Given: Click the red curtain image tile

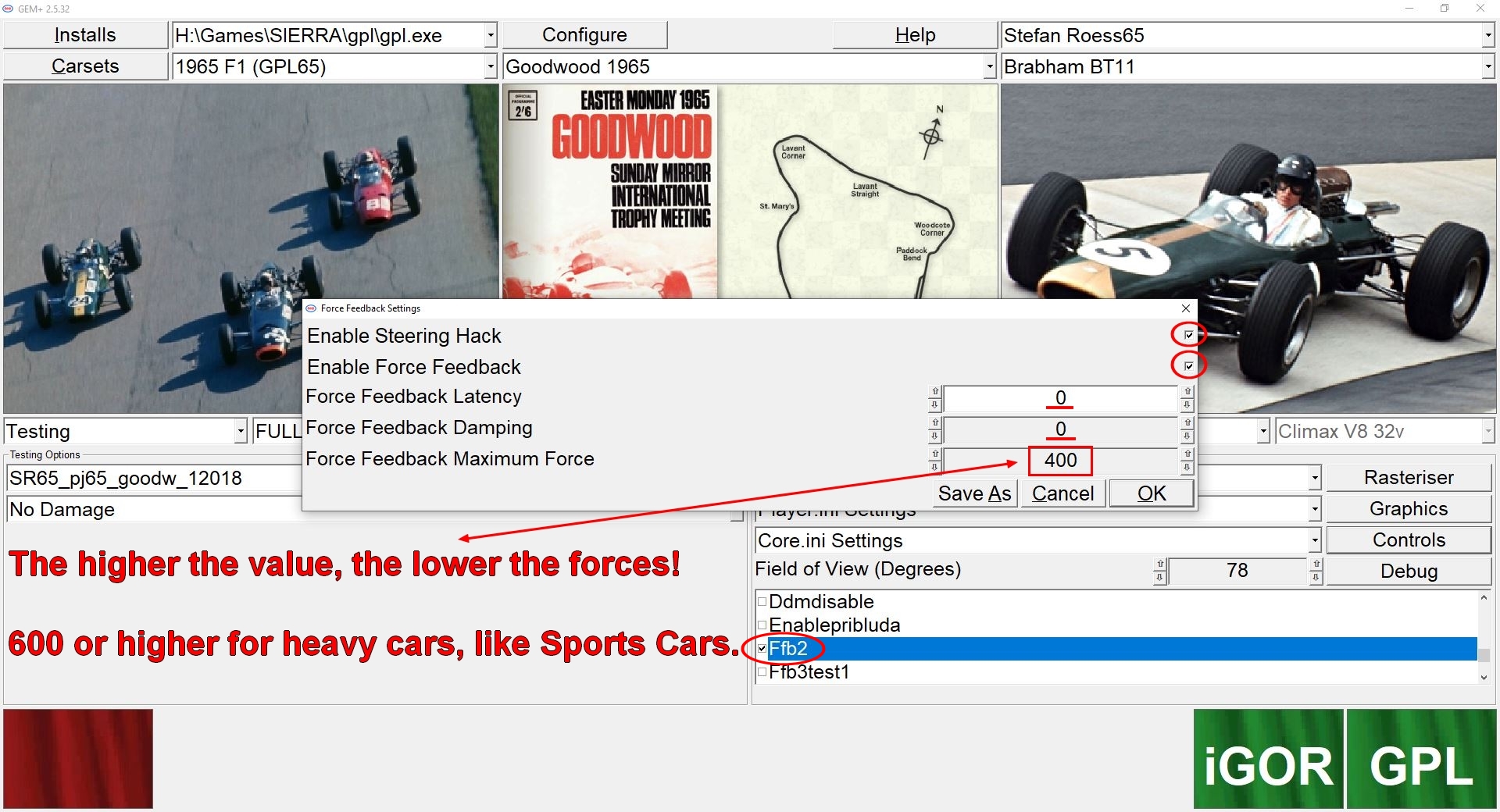Looking at the screenshot, I should (78, 758).
